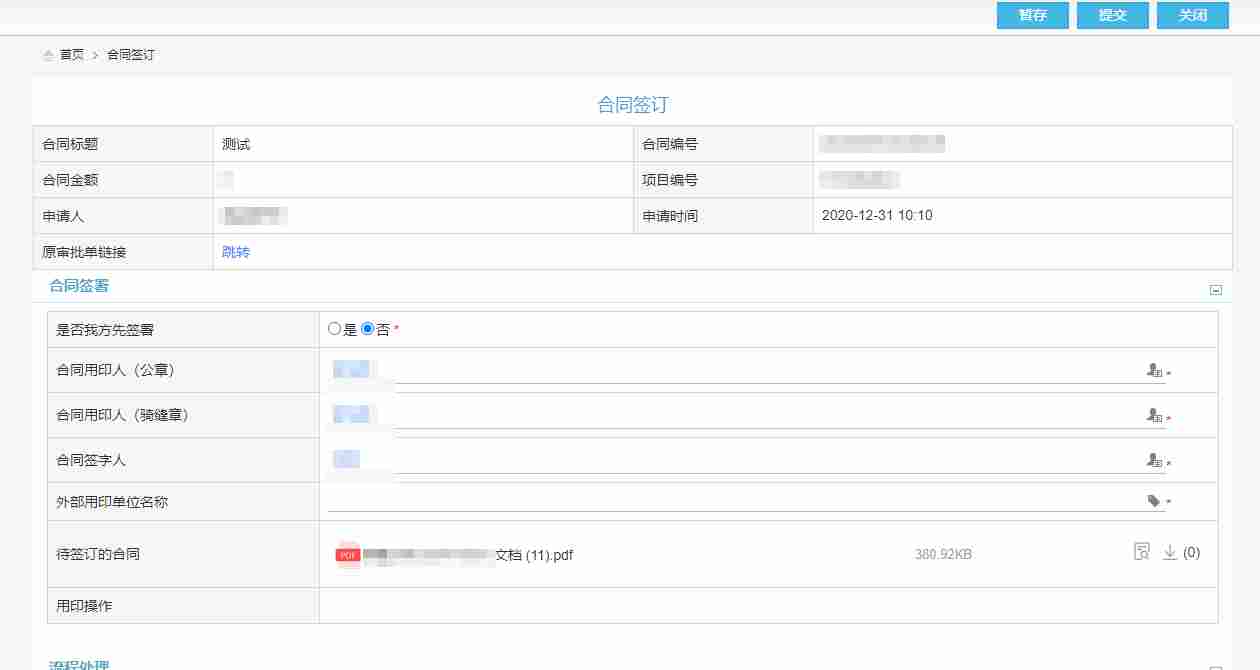Open person picker for 合同用印人（公章）
Image resolution: width=1260 pixels, height=670 pixels.
pos(1154,371)
